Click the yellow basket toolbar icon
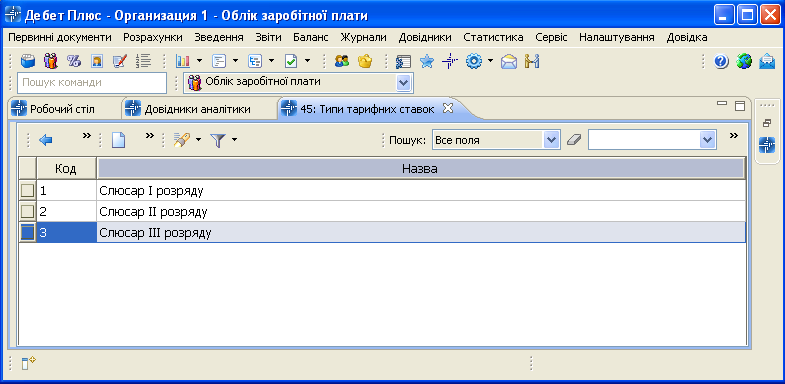This screenshot has height=384, width=785. [365, 62]
